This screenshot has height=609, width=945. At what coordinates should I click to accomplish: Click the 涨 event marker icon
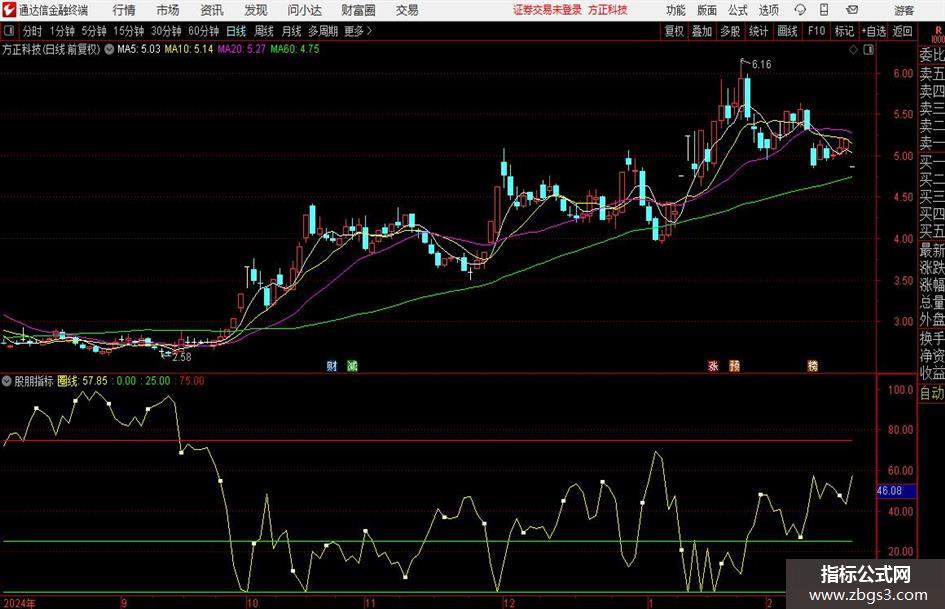[713, 366]
